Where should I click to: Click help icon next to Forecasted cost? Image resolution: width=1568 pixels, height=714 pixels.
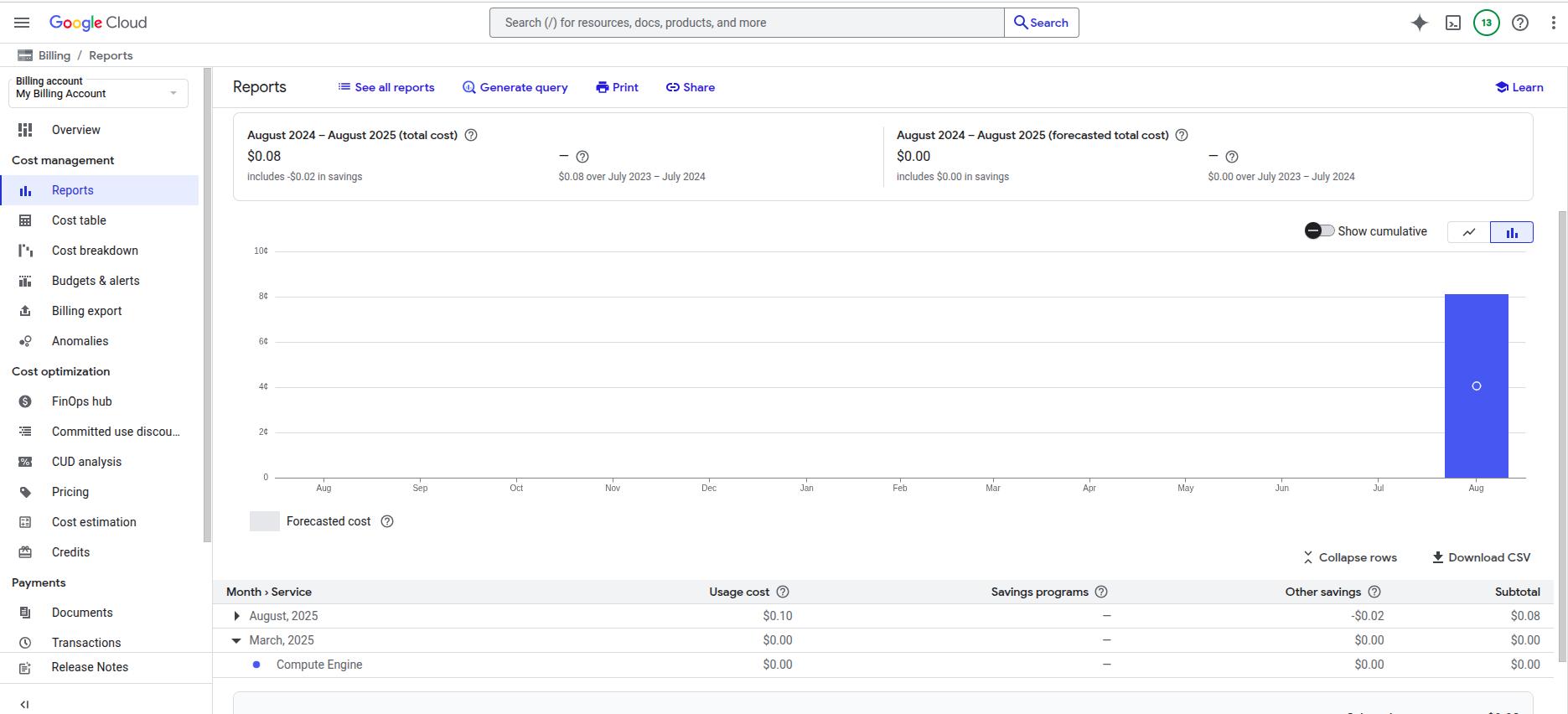click(x=387, y=521)
